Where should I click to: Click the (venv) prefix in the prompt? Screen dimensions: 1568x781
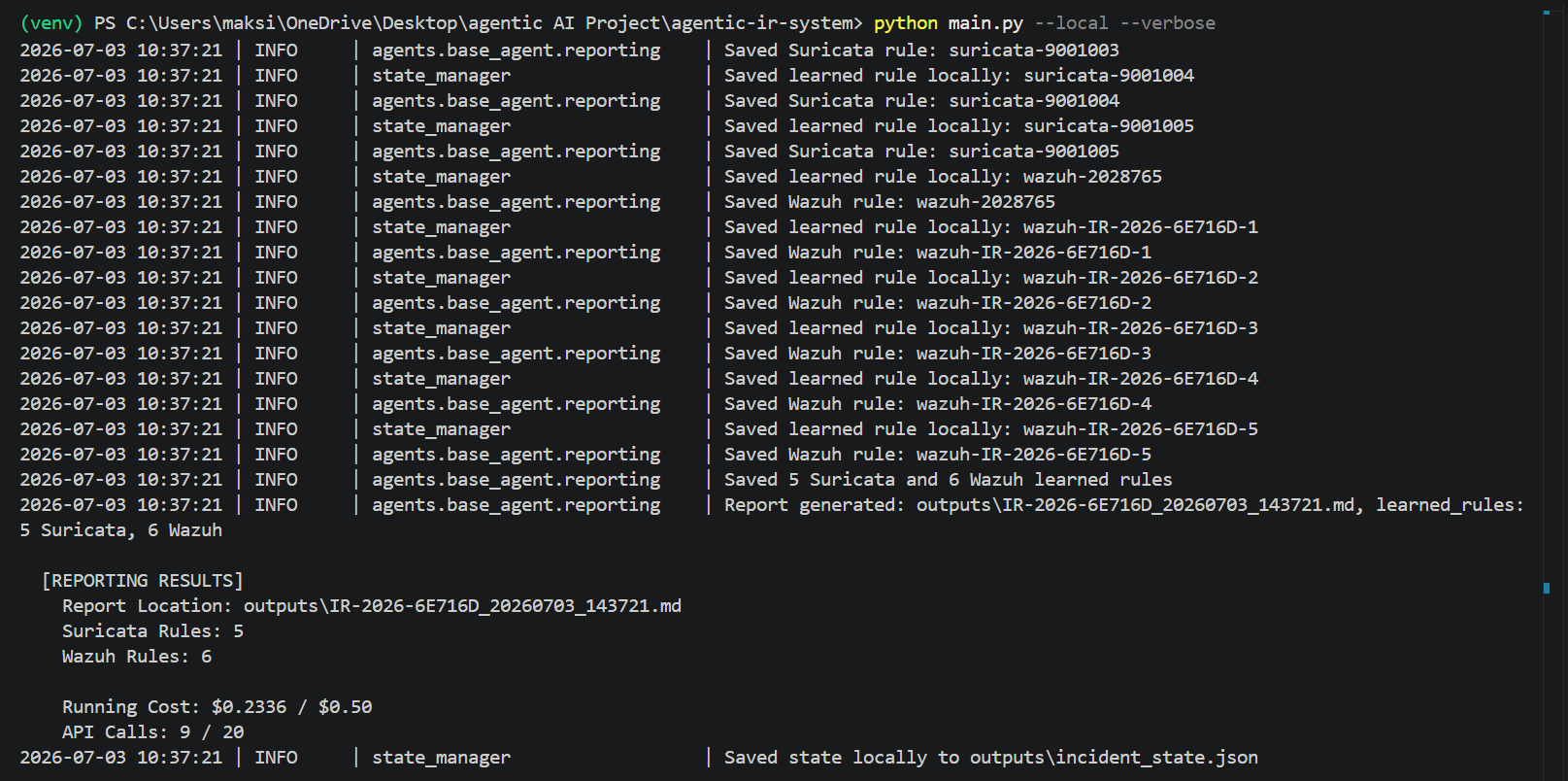(51, 23)
